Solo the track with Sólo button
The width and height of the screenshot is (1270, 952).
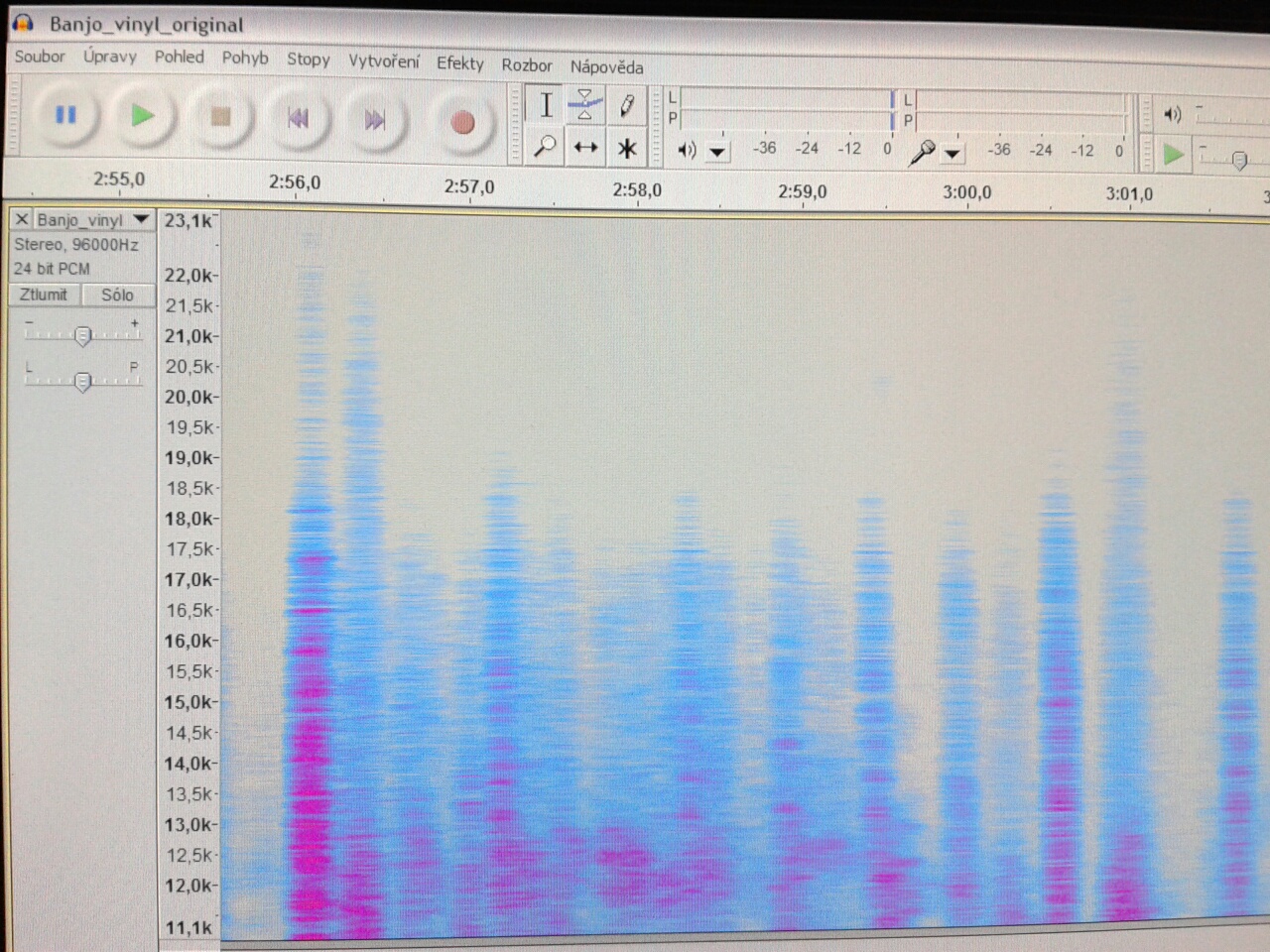(x=117, y=295)
